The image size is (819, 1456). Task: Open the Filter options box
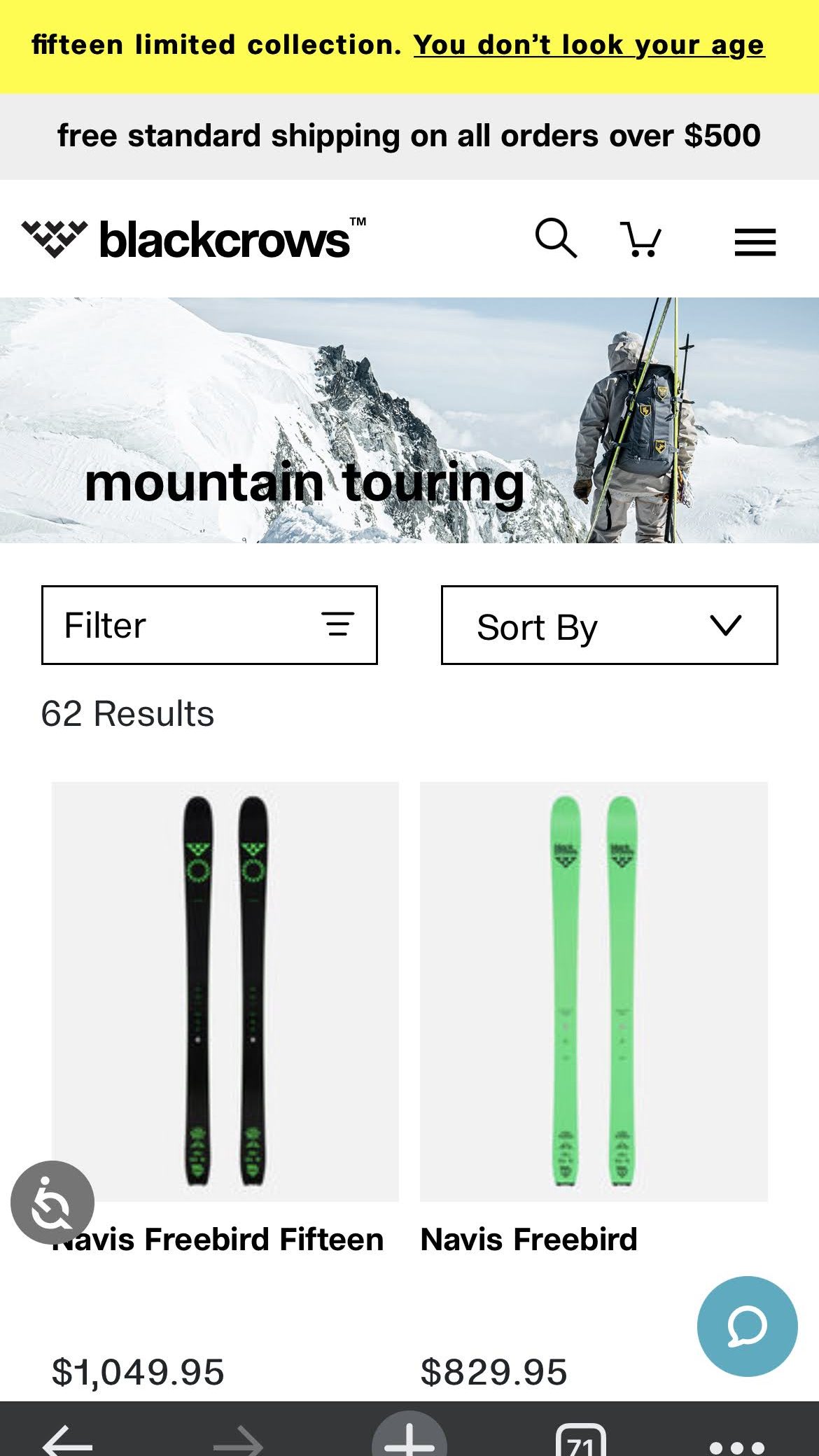click(x=209, y=625)
